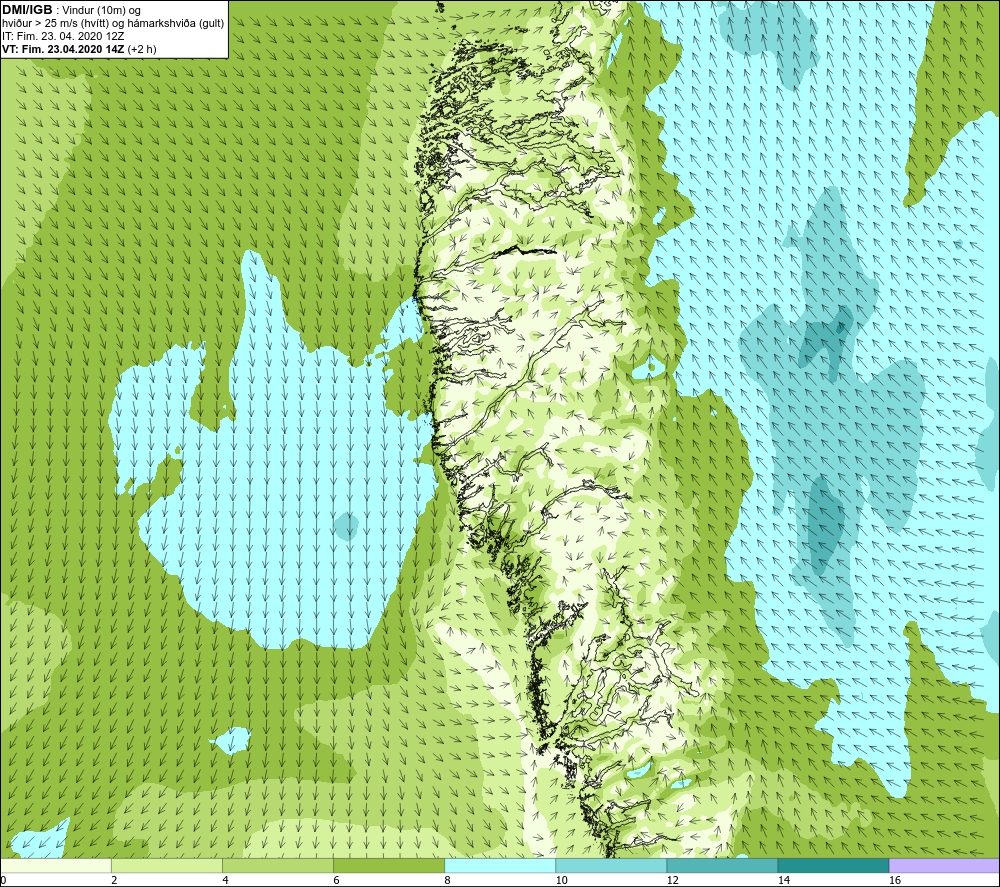Click the legend scale label '12'
1000x887 pixels.
click(672, 880)
